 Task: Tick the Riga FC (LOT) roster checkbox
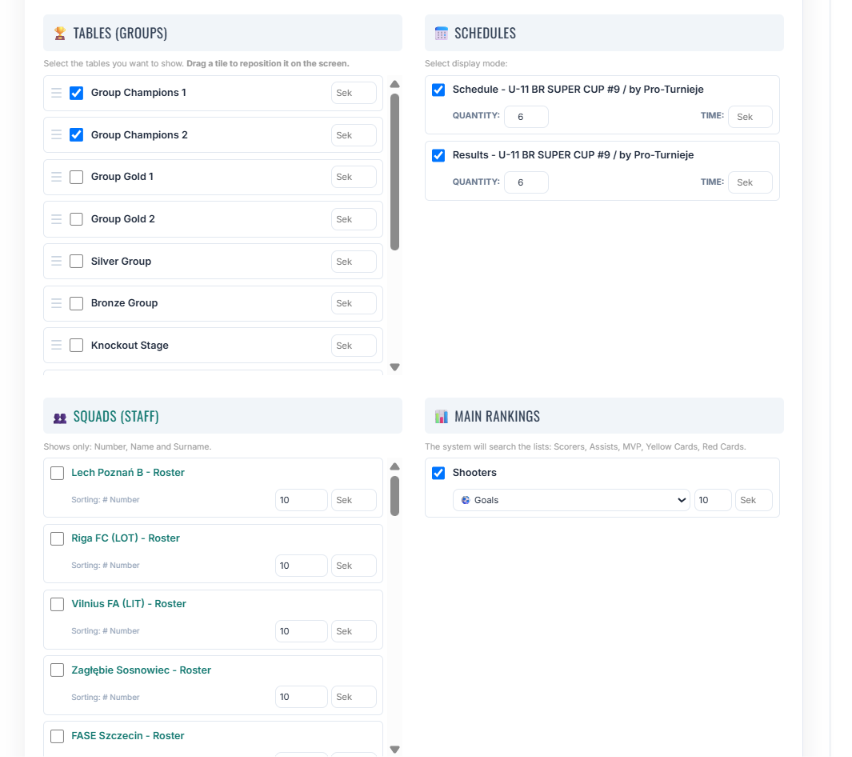click(57, 539)
